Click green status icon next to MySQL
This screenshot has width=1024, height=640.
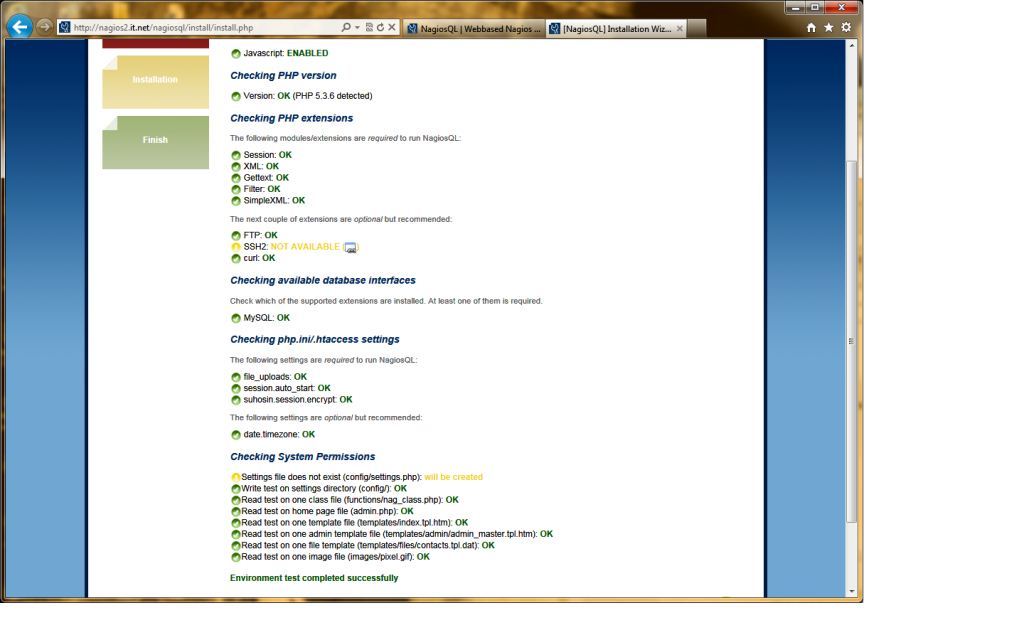(236, 318)
